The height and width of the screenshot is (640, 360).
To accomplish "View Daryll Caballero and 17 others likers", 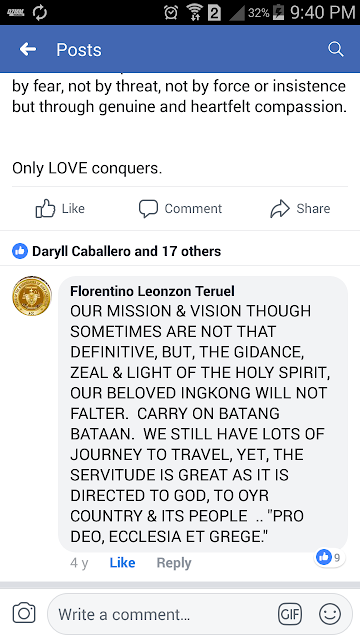I will click(x=127, y=251).
